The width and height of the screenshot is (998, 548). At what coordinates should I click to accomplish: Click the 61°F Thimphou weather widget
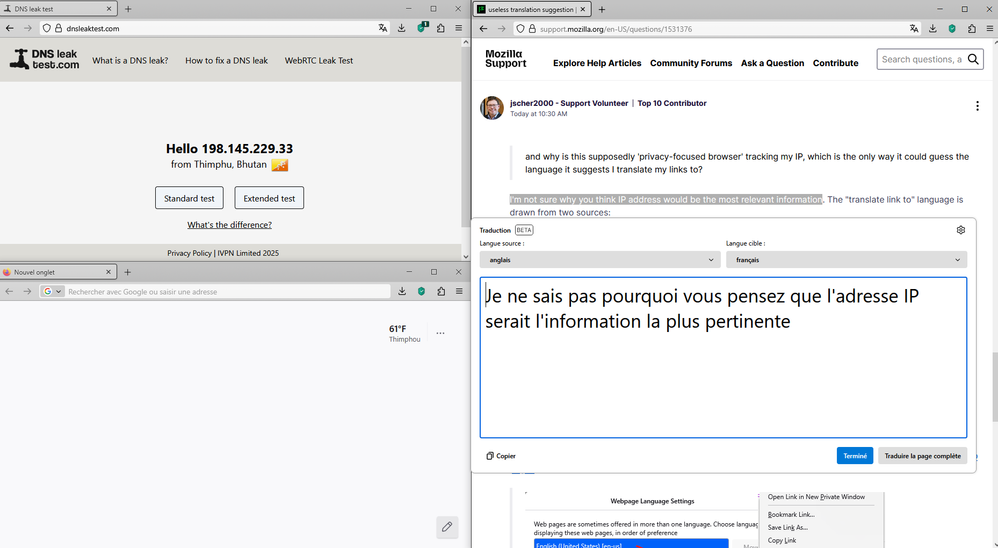pyautogui.click(x=404, y=334)
